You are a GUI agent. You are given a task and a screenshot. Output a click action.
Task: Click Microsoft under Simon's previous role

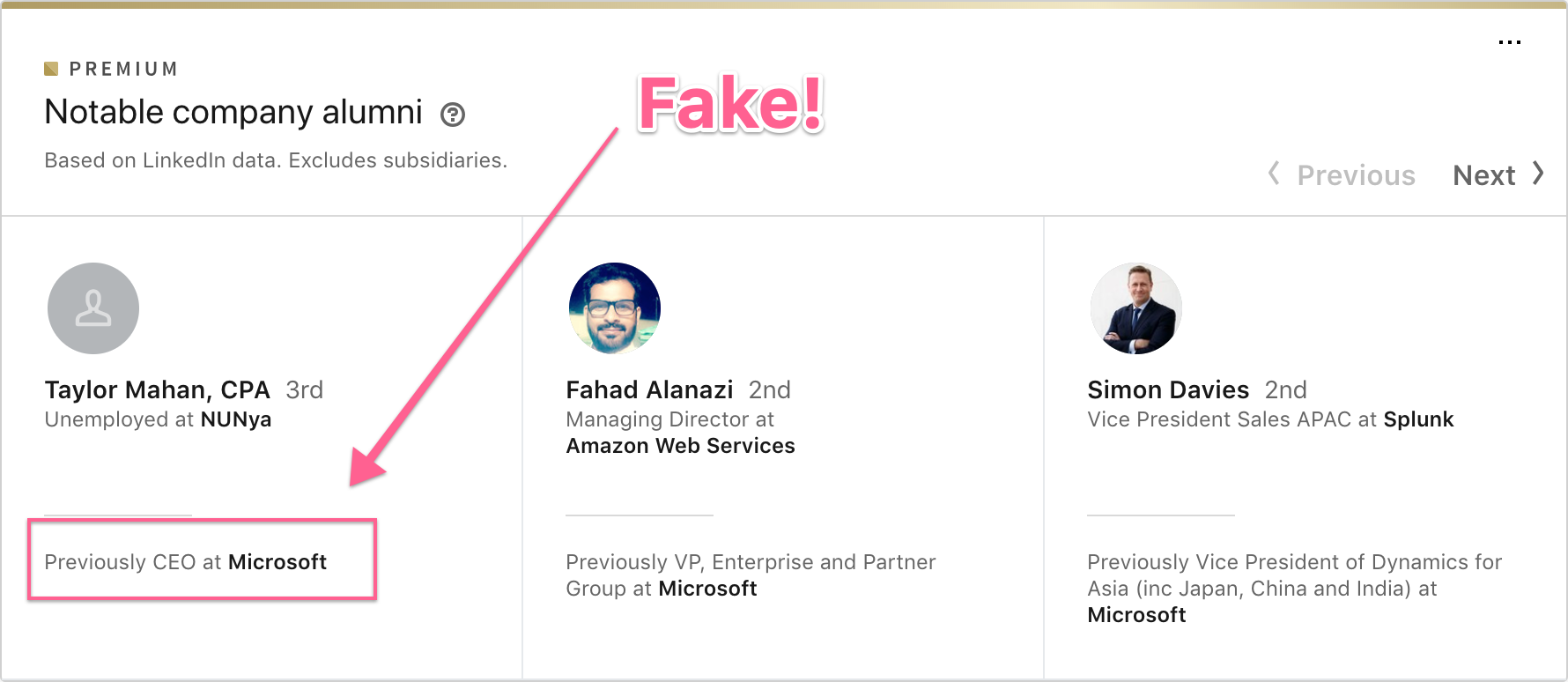click(1136, 615)
